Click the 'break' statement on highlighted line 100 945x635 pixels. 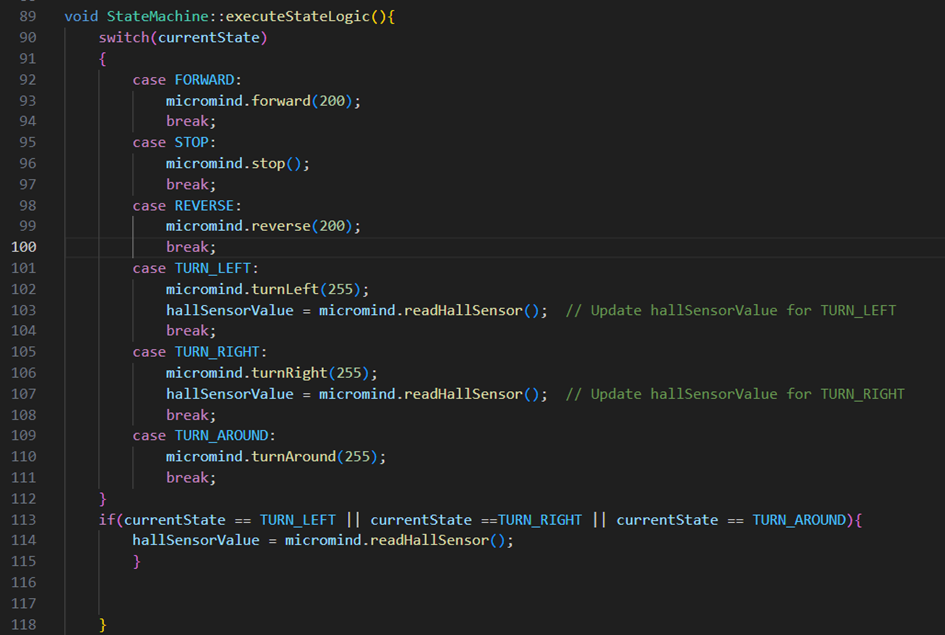pos(187,247)
